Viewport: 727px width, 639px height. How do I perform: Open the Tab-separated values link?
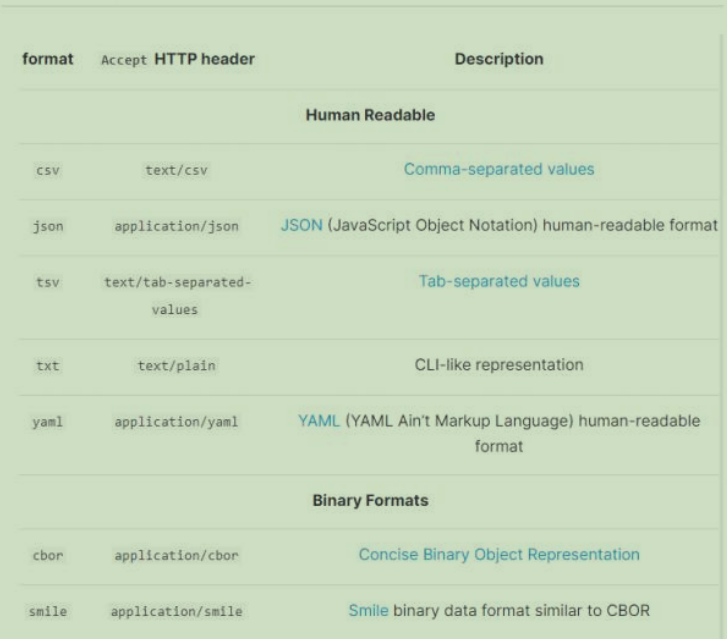[x=498, y=281]
